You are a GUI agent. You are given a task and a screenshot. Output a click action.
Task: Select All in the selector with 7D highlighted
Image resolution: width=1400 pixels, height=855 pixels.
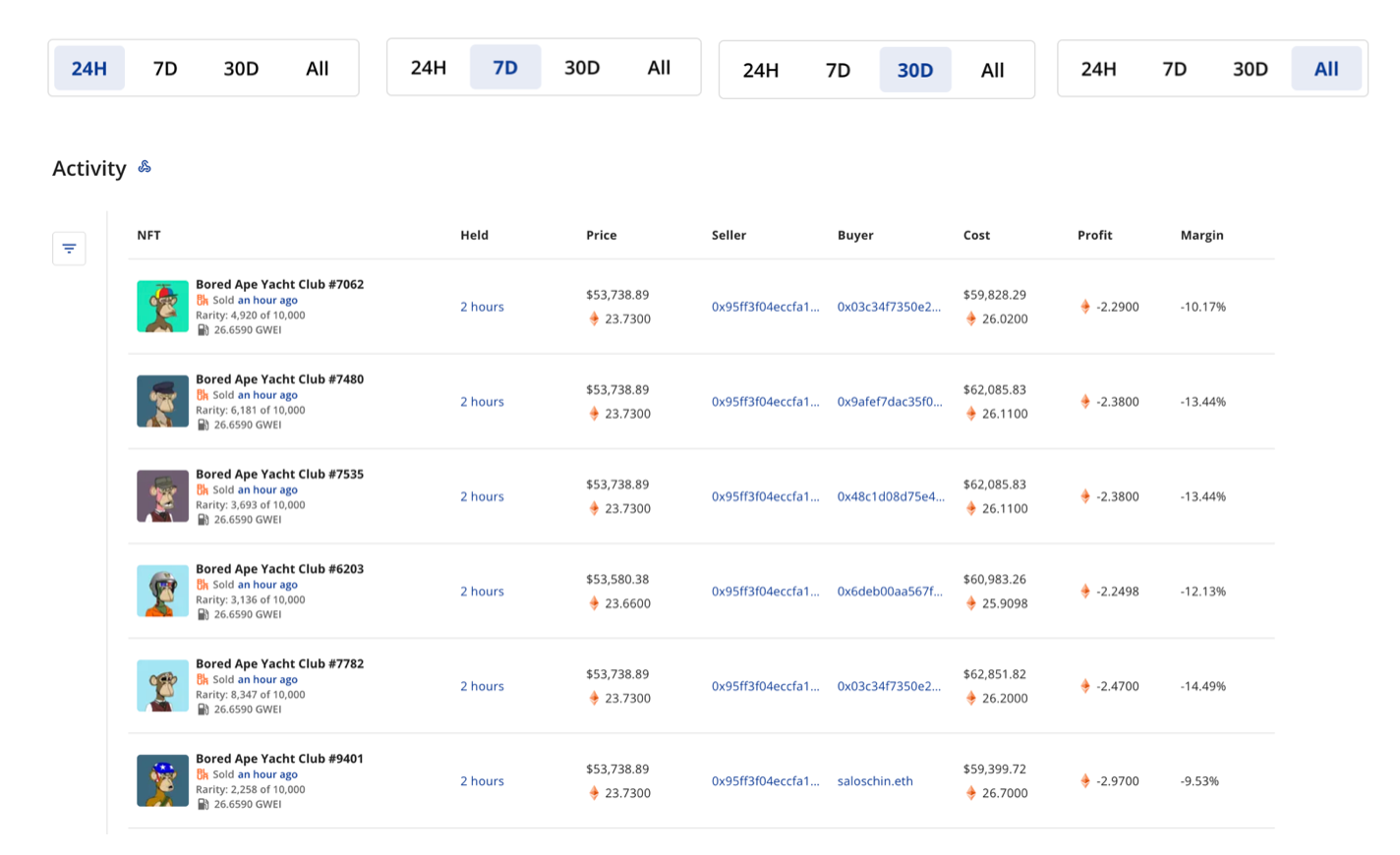pos(659,68)
